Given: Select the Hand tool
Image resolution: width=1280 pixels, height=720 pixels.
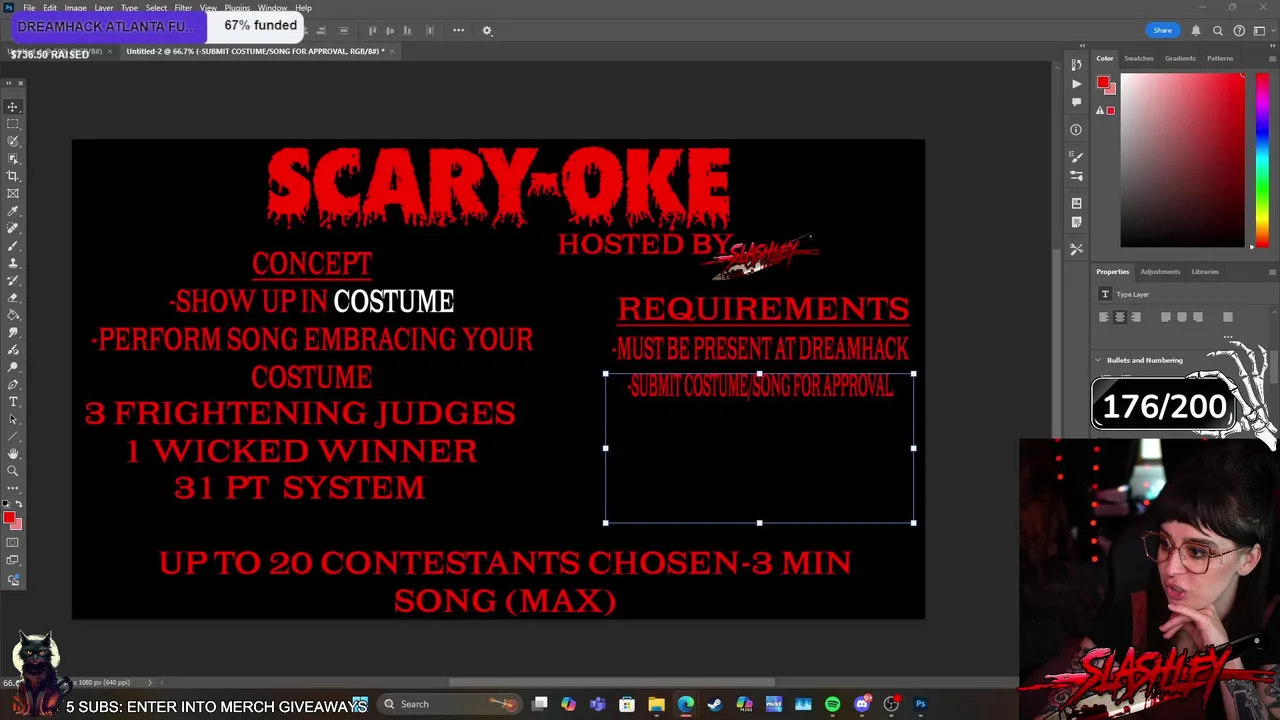Looking at the screenshot, I should (13, 454).
